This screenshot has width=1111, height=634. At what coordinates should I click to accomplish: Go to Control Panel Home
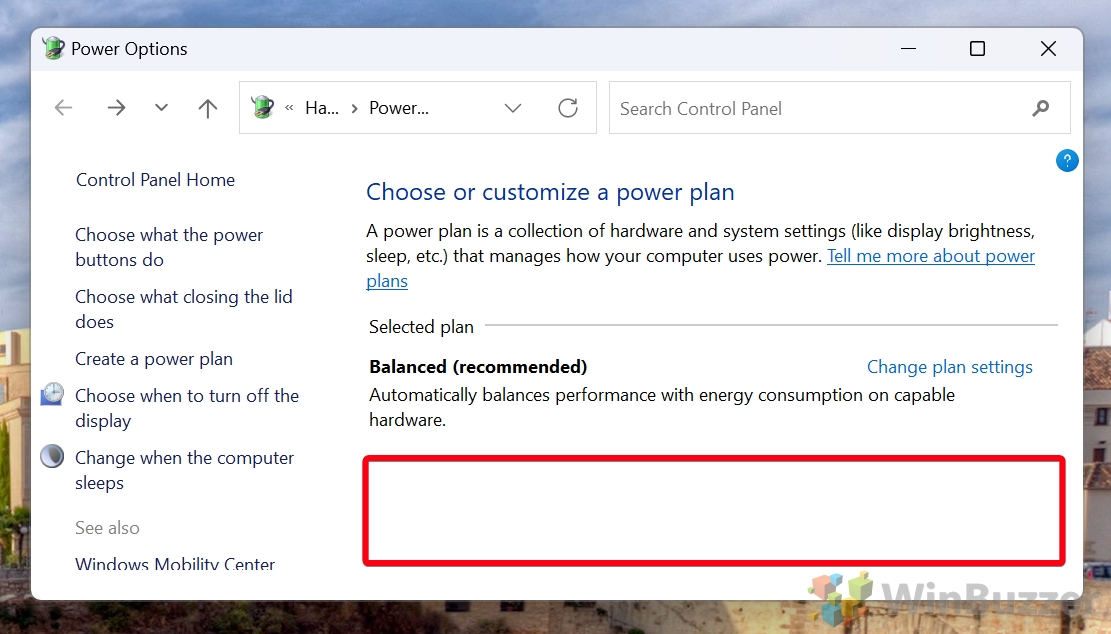(x=155, y=180)
